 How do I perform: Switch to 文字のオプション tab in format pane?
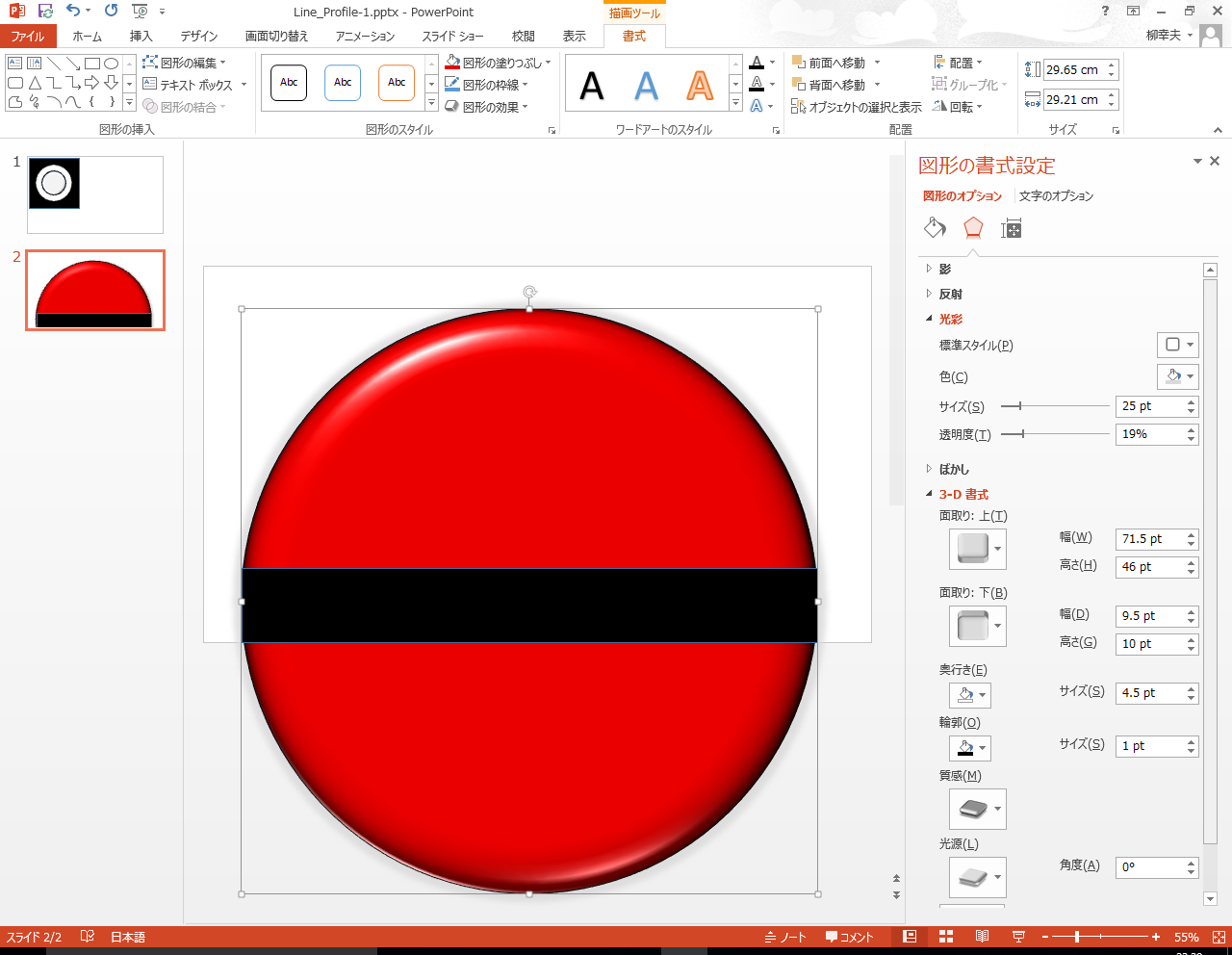click(1057, 196)
